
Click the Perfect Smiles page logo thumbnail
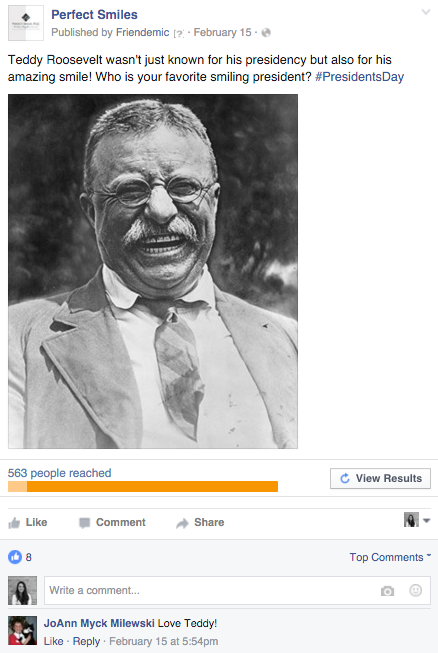point(26,23)
